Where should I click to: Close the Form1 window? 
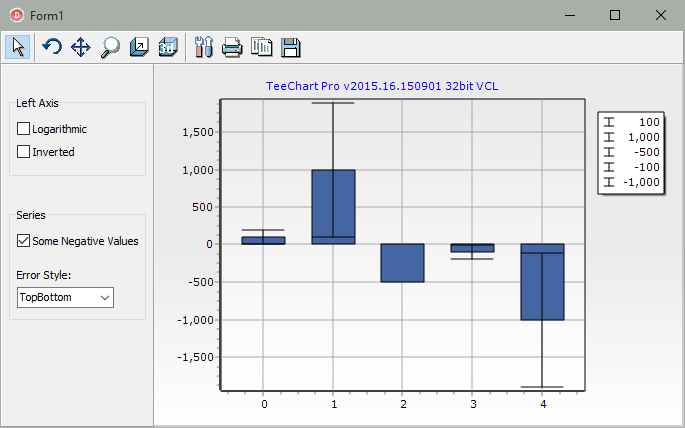tap(661, 15)
